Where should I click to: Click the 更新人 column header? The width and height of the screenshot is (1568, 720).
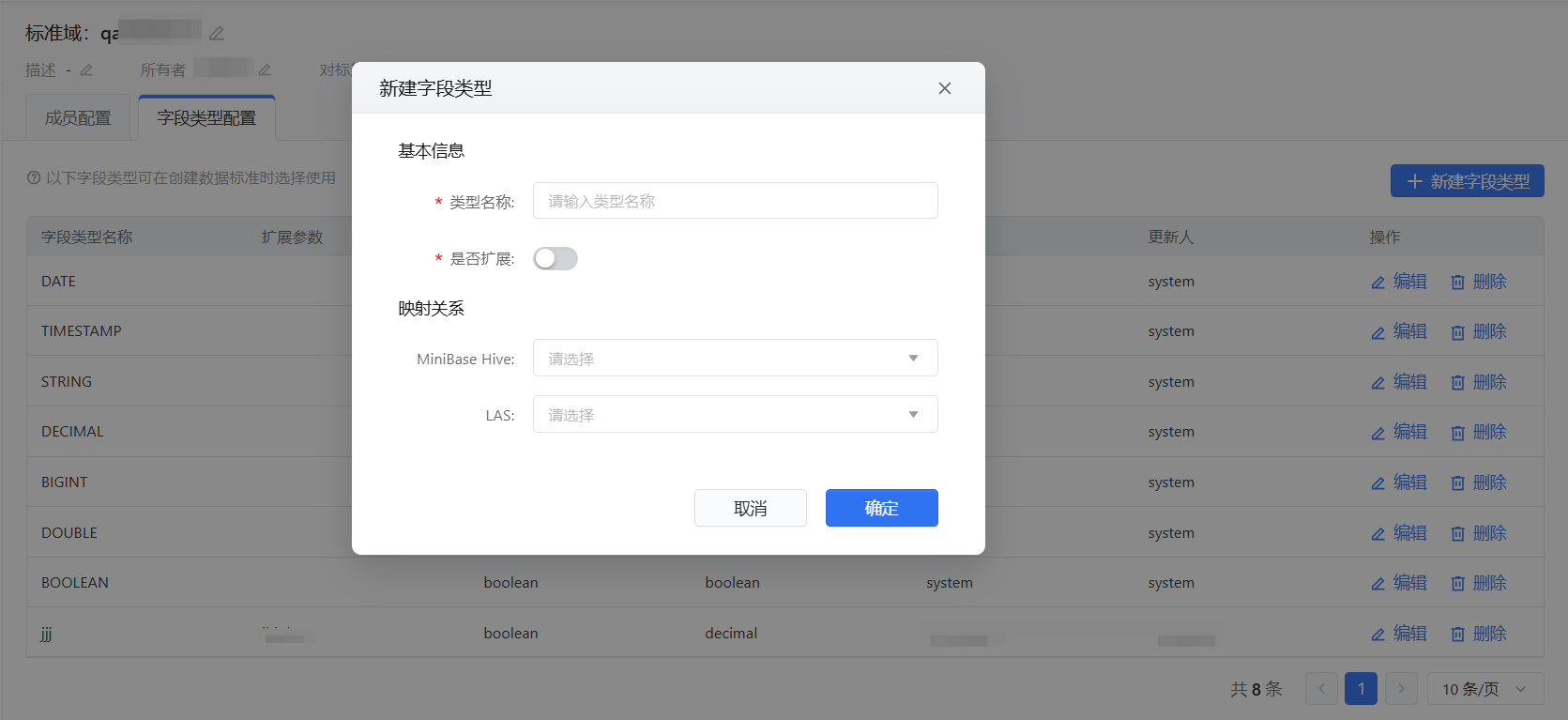point(1171,237)
